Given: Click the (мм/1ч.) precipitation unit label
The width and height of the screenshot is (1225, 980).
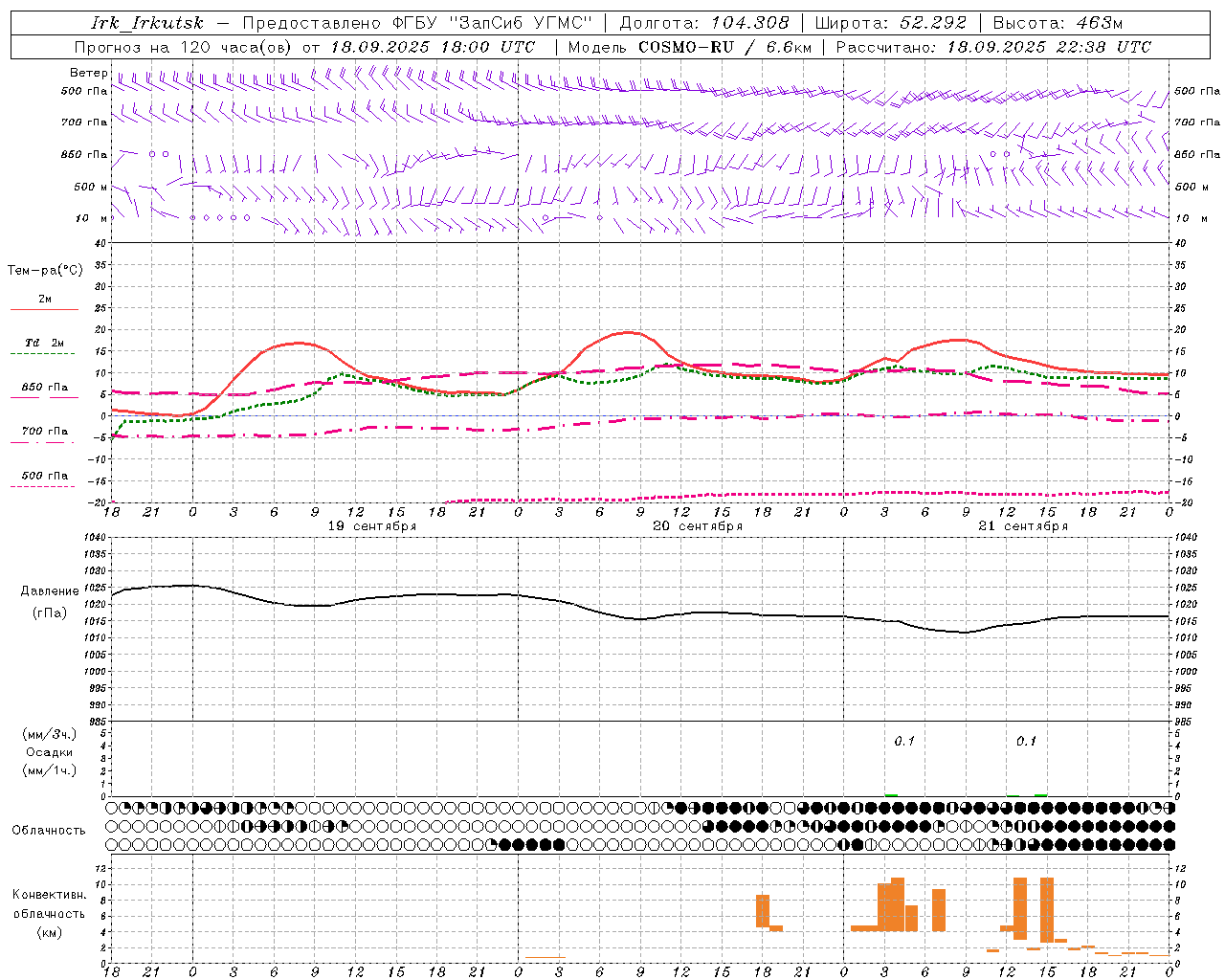Looking at the screenshot, I should click(50, 770).
